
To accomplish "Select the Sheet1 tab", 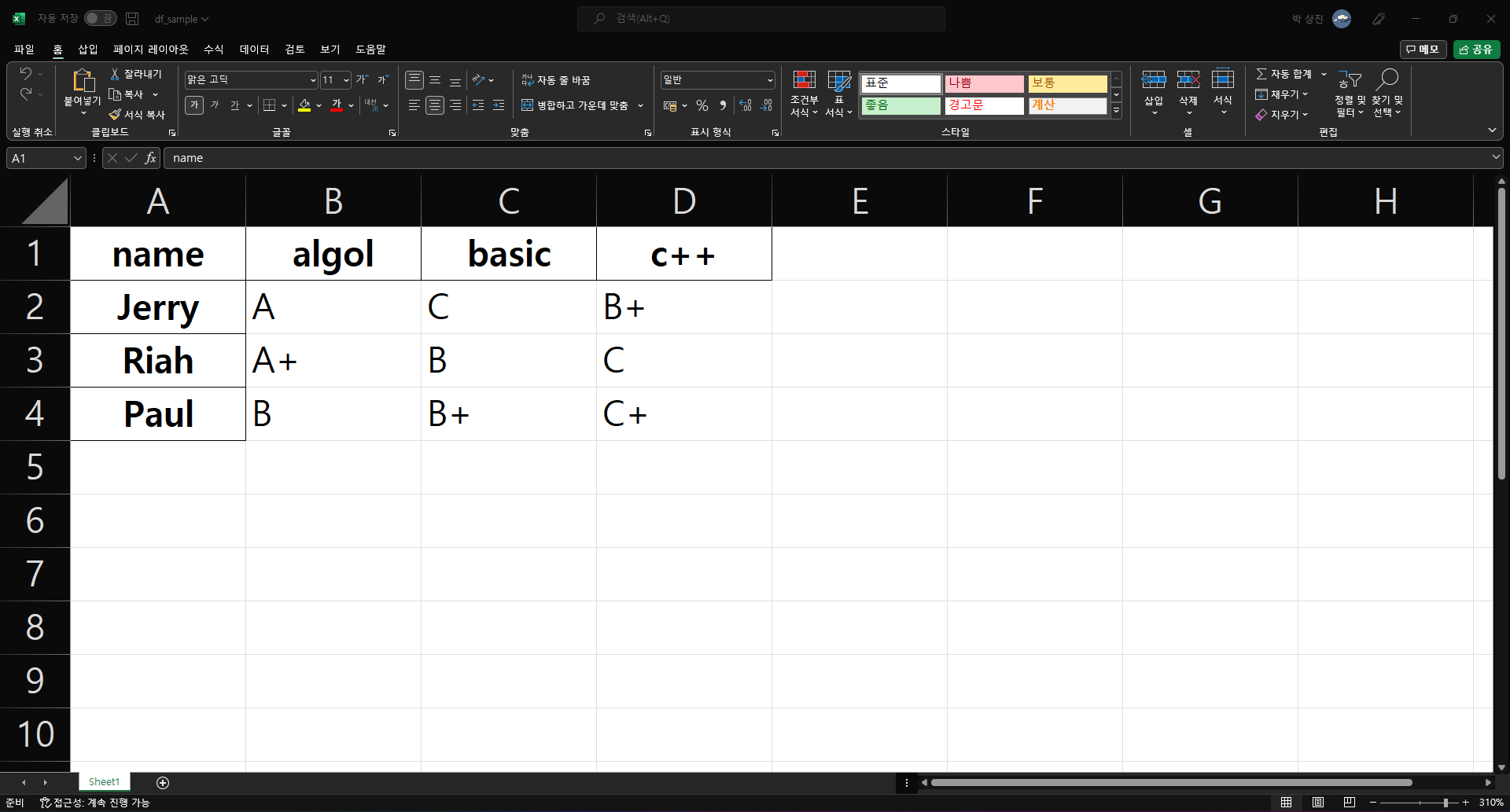I will [x=104, y=782].
